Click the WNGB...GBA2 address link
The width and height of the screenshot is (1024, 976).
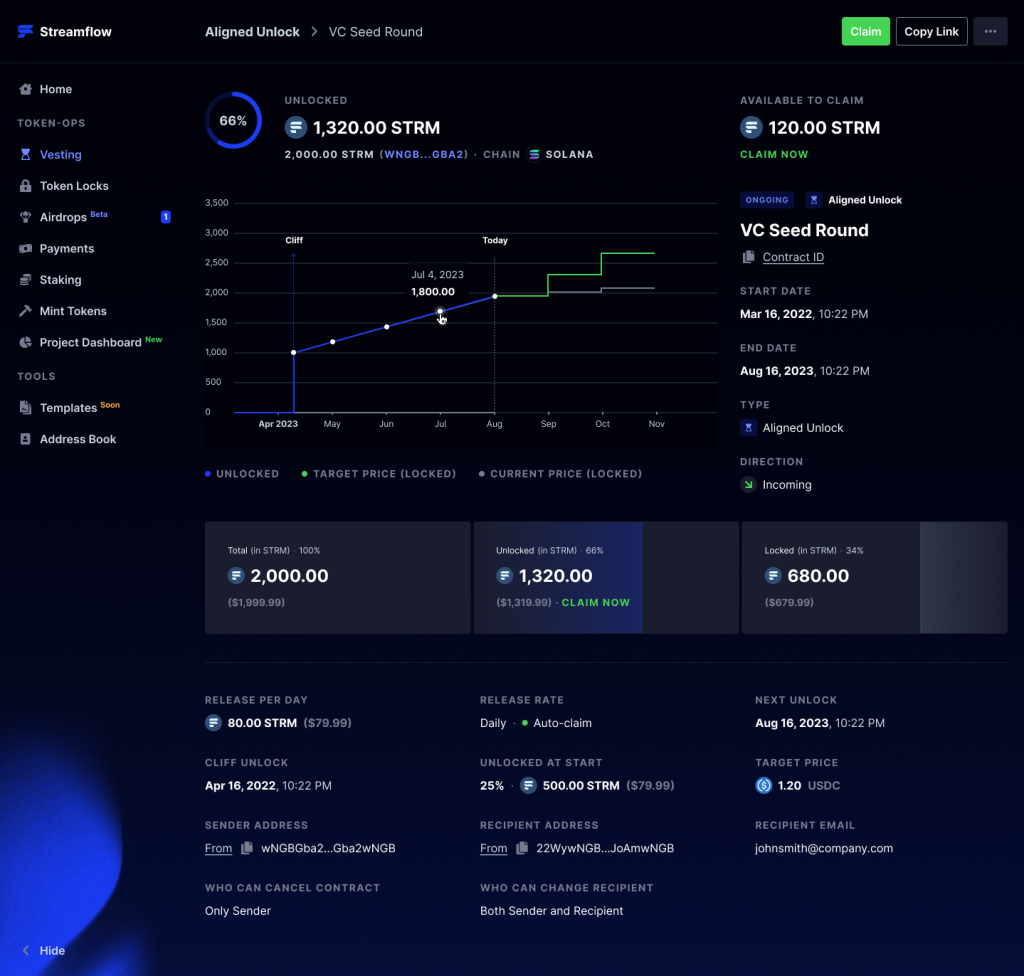pyautogui.click(x=424, y=155)
